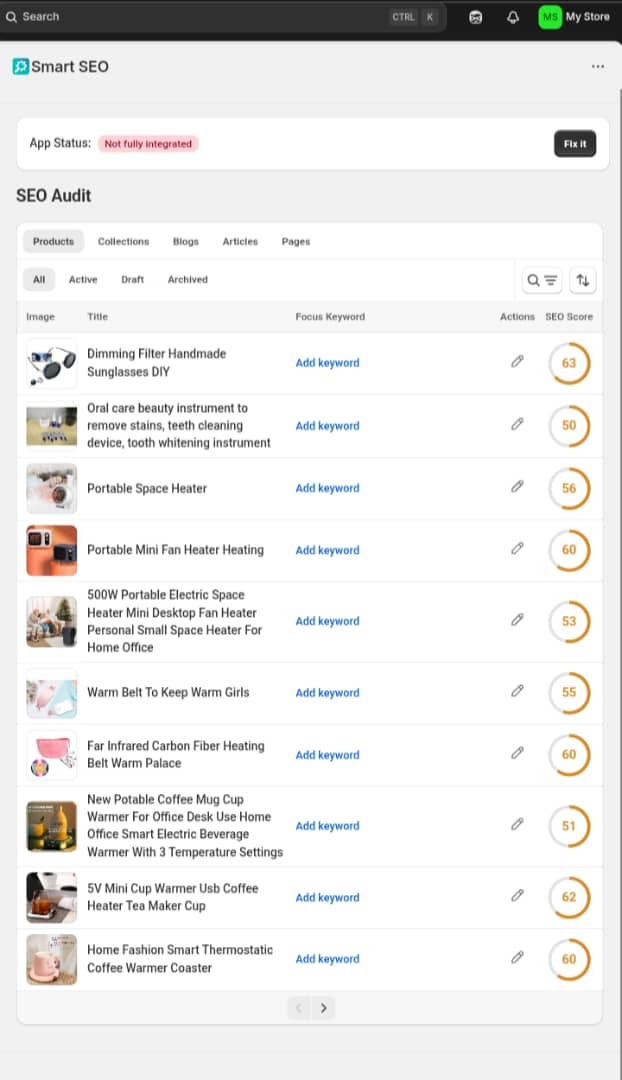This screenshot has width=622, height=1080.
Task: Open the three-dot menu beside Smart SEO
Action: (597, 67)
